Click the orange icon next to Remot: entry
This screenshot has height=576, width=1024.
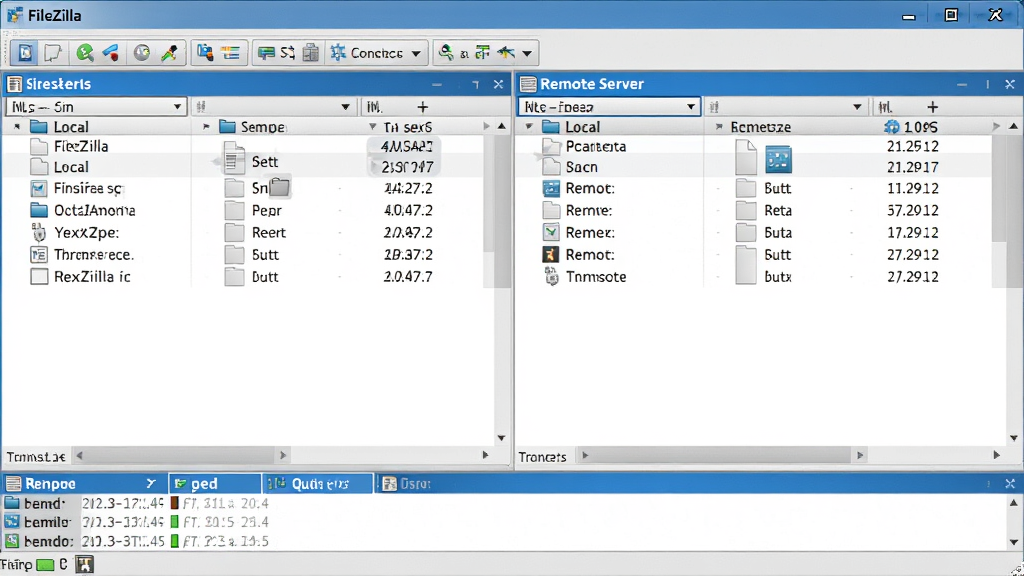coord(551,255)
